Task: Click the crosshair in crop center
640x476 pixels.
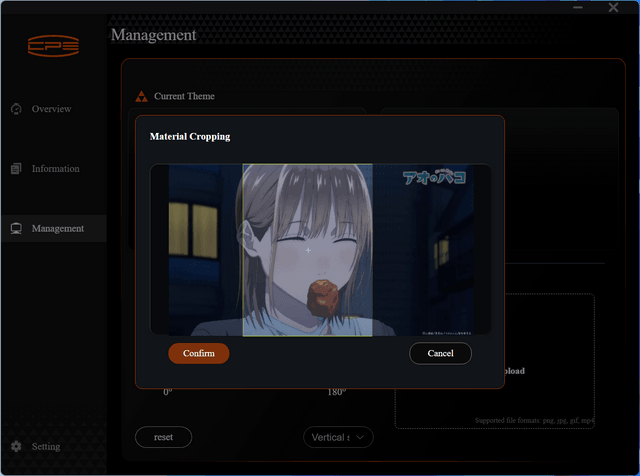Action: [x=308, y=250]
